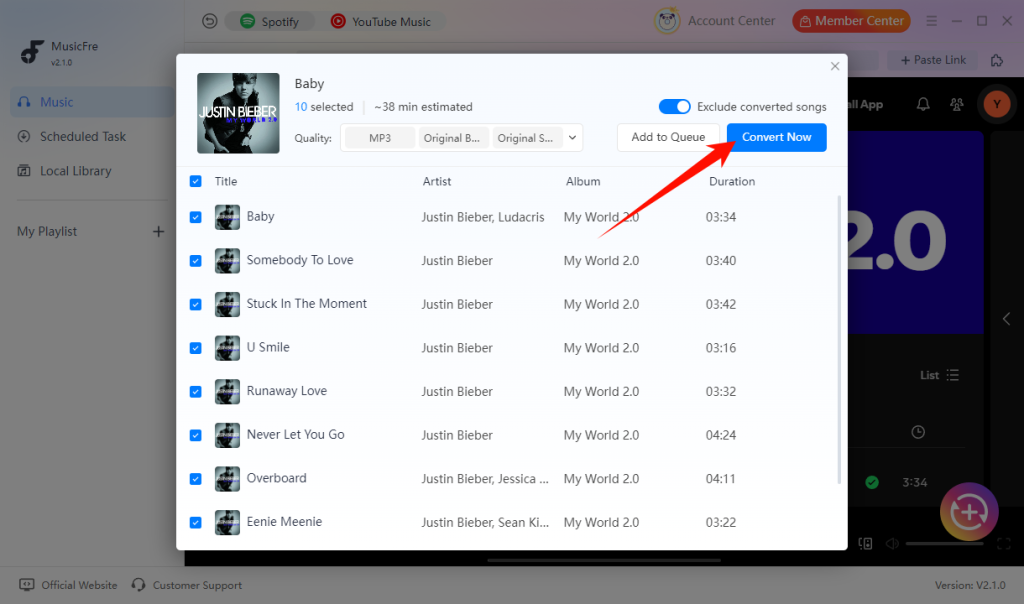
Task: Click the round add-to-convert plus button
Action: pos(969,512)
